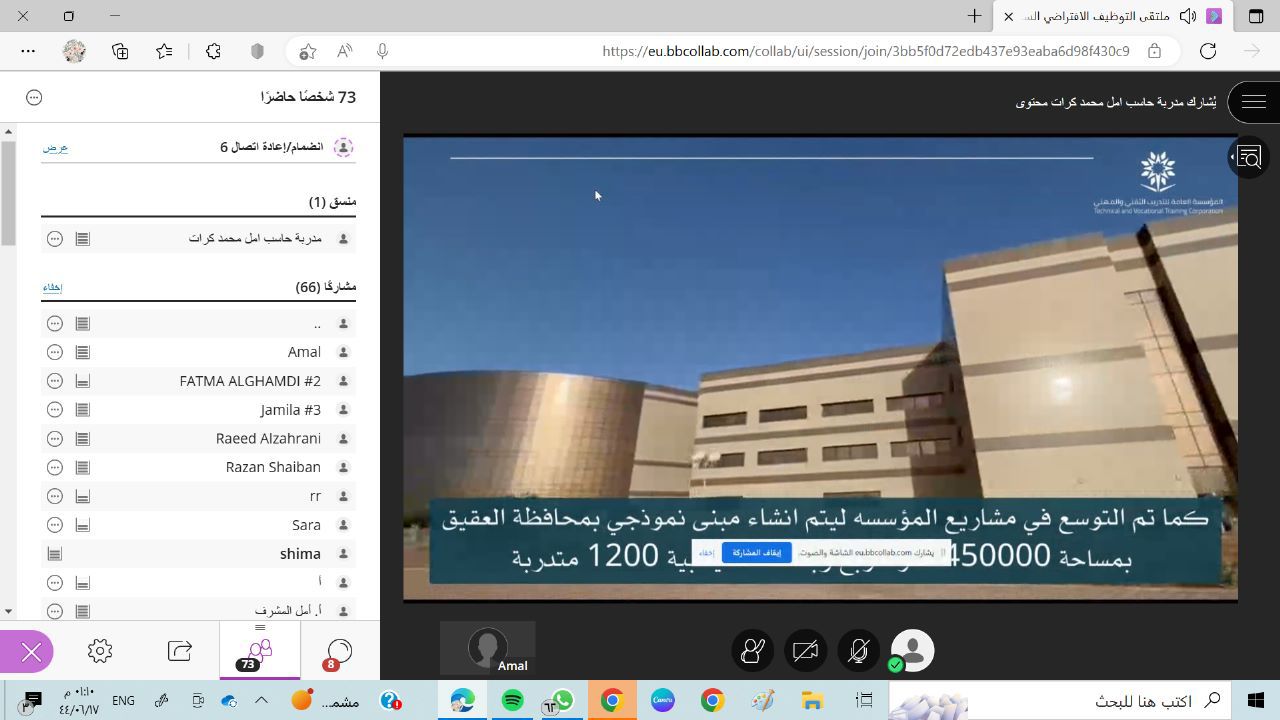Open WhatsApp from the taskbar

tap(561, 700)
